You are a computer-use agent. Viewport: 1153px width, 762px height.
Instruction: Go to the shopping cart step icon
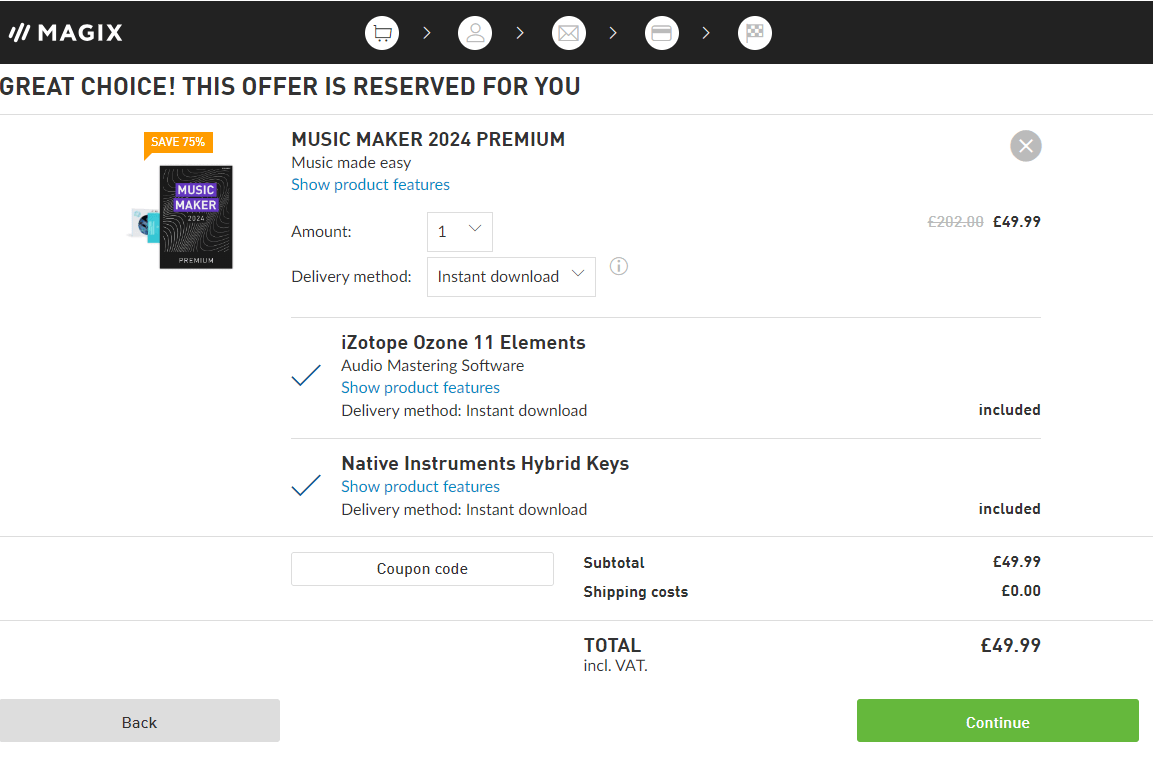coord(382,33)
